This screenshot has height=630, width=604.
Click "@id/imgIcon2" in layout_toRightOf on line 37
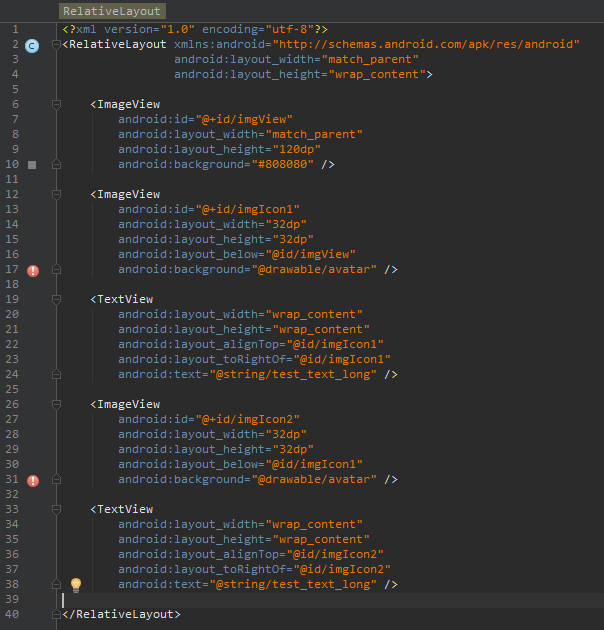[342, 569]
